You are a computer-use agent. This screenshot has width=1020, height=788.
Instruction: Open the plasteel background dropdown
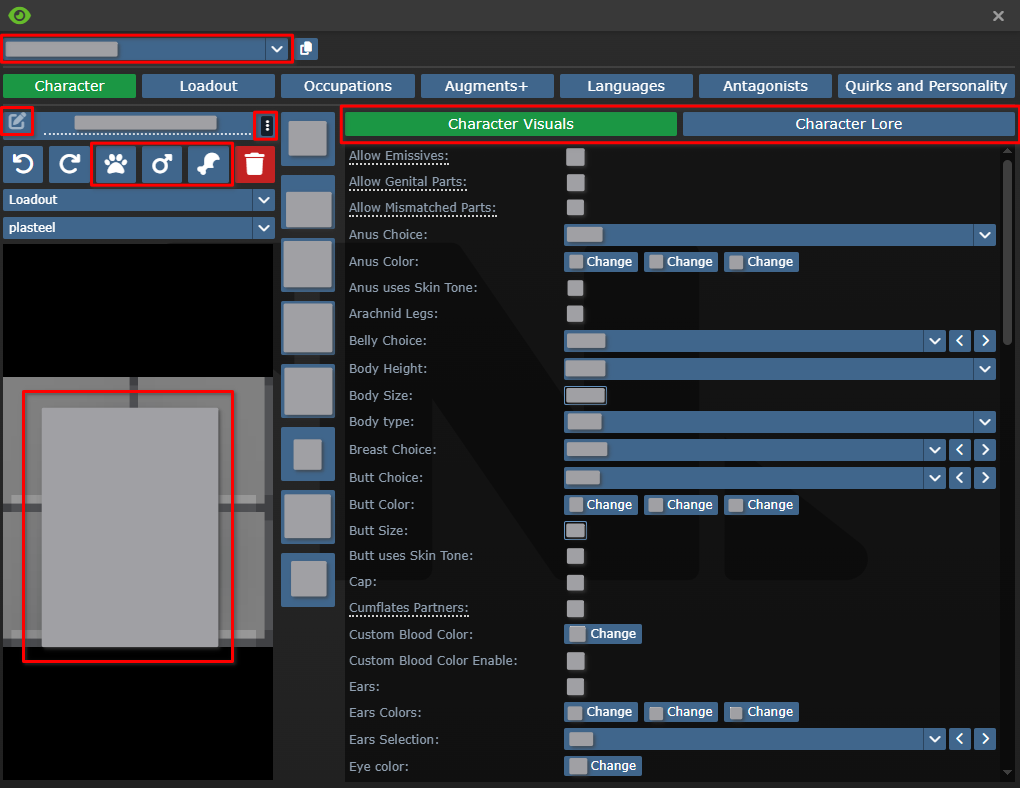point(138,228)
